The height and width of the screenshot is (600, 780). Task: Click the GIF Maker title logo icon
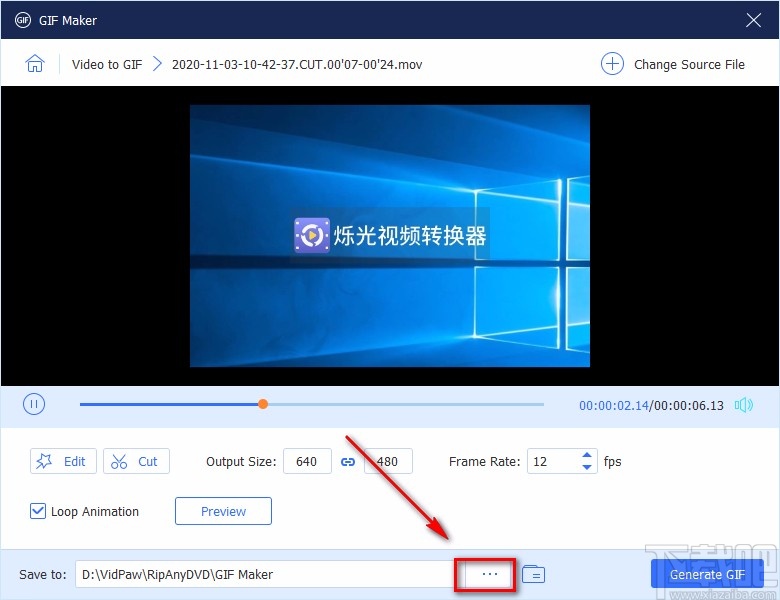click(23, 20)
